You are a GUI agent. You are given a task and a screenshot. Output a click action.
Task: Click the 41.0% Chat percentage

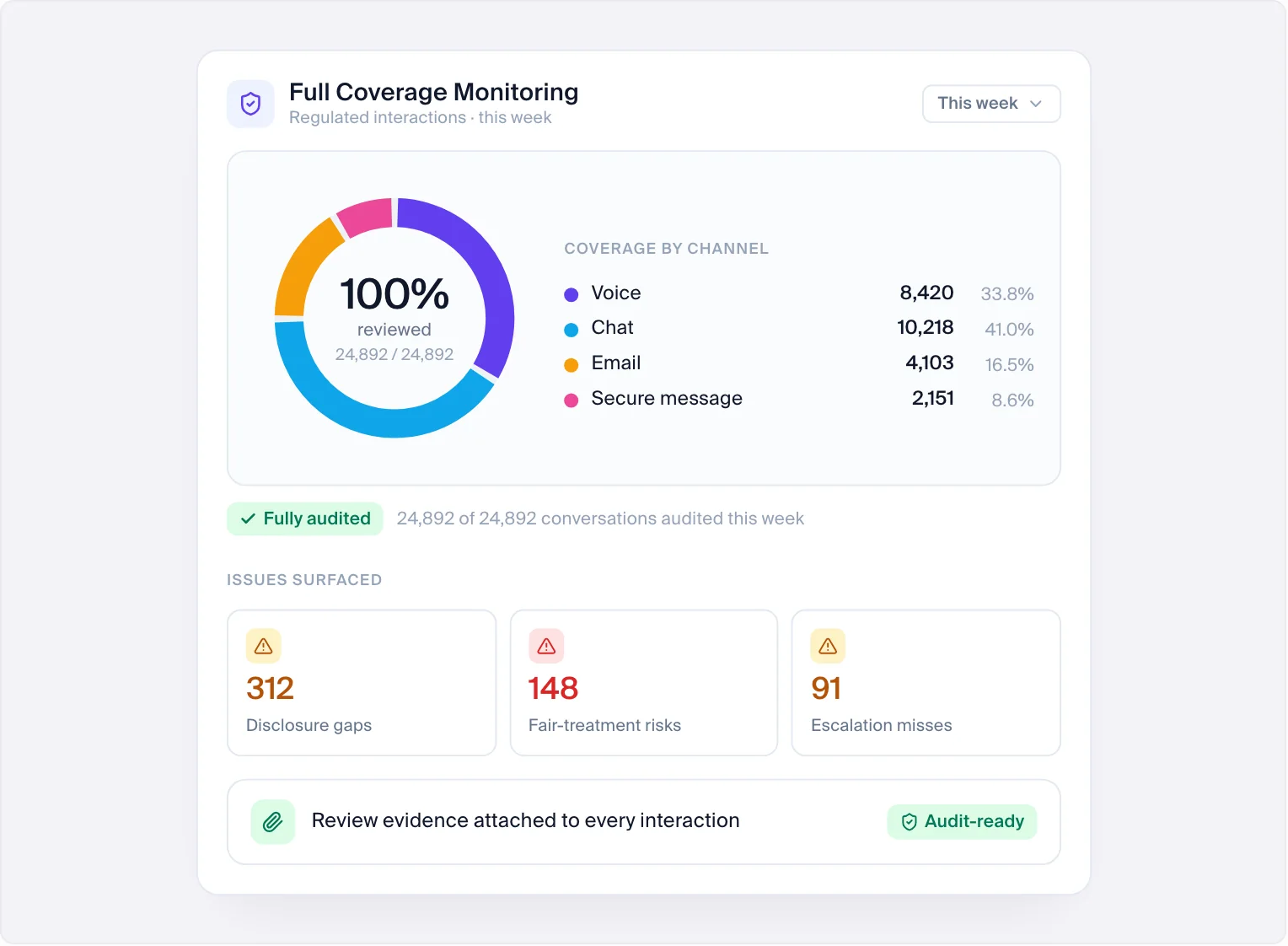tap(1009, 330)
